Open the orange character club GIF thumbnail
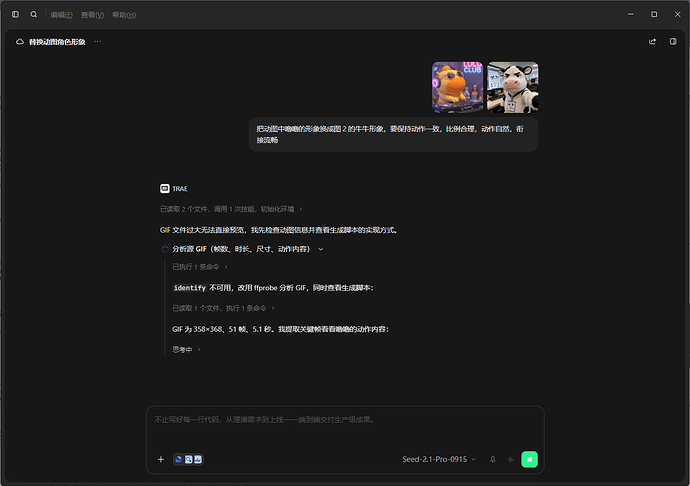Image resolution: width=690 pixels, height=486 pixels. click(458, 87)
